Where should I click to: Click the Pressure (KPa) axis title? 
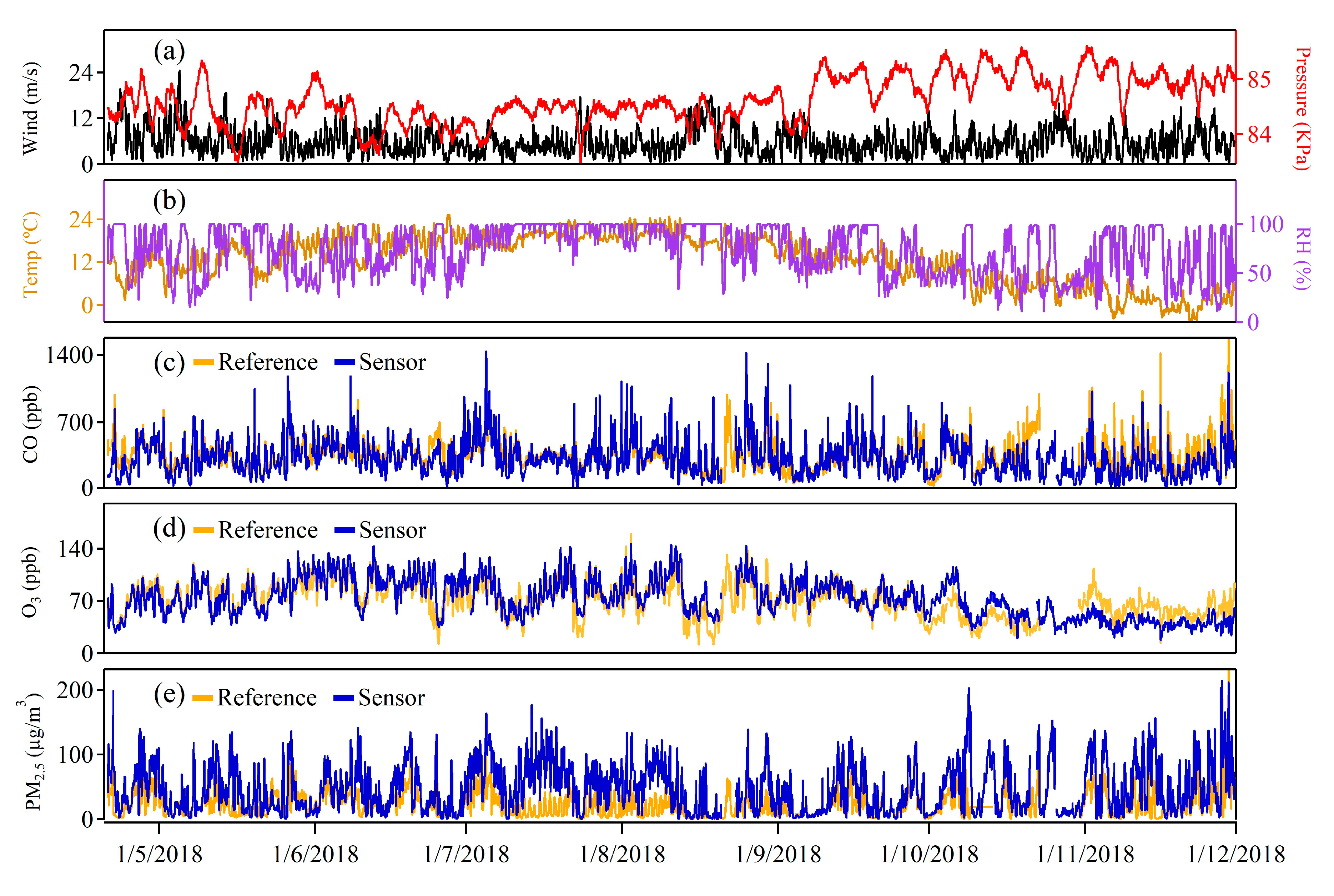point(1302,109)
